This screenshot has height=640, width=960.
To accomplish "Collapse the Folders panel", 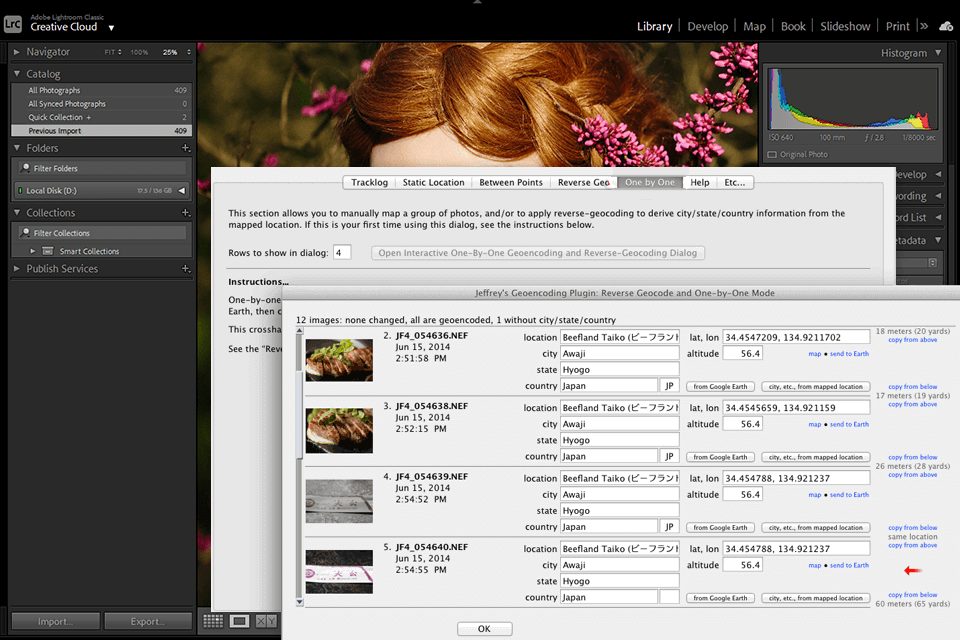I will (17, 148).
